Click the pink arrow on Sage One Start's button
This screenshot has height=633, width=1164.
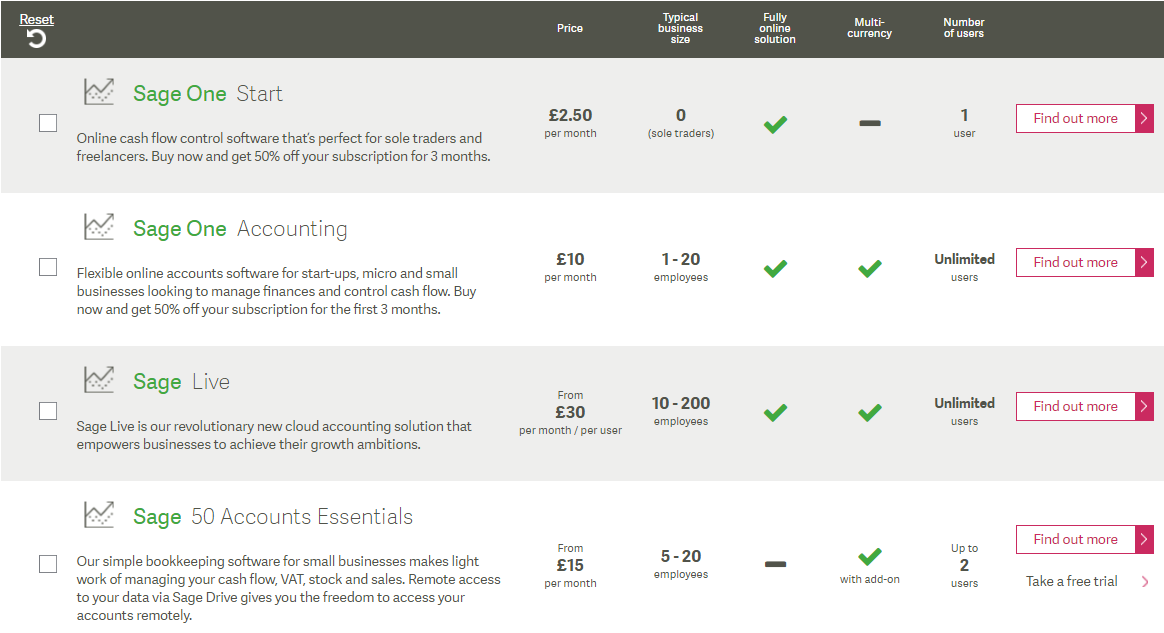pyautogui.click(x=1145, y=119)
